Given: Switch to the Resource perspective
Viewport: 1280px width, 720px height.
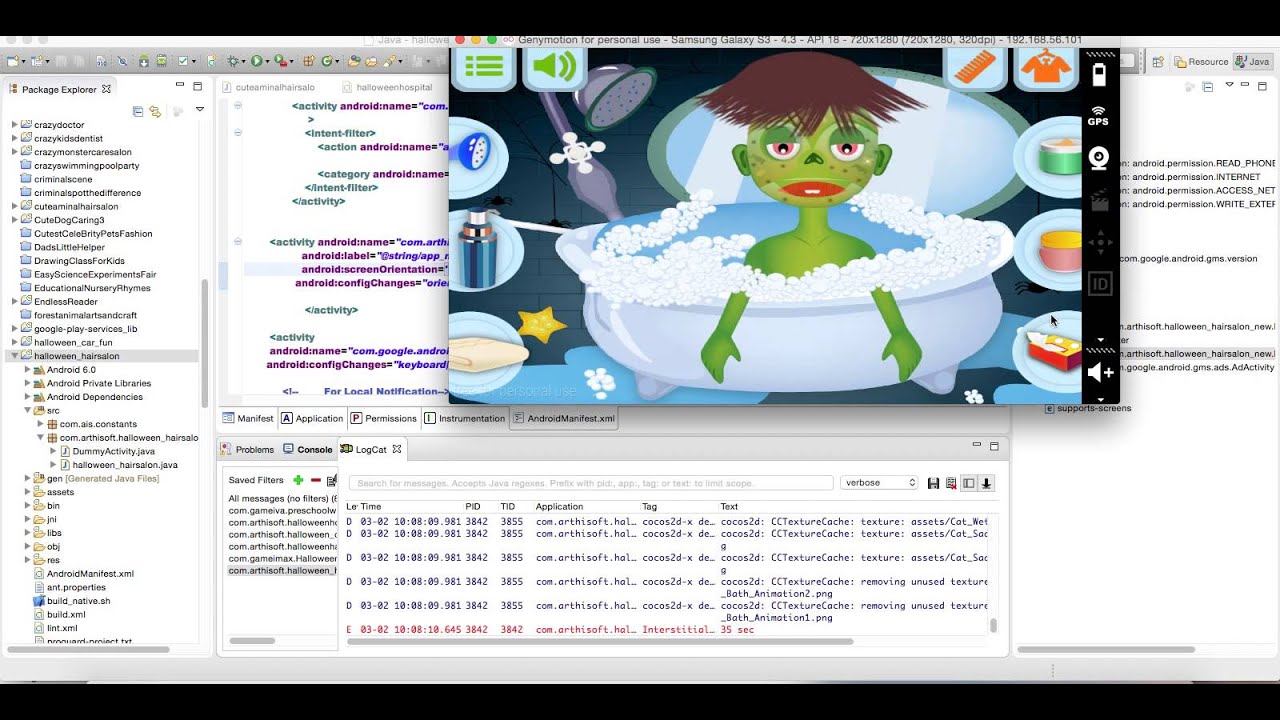Looking at the screenshot, I should pyautogui.click(x=1201, y=61).
